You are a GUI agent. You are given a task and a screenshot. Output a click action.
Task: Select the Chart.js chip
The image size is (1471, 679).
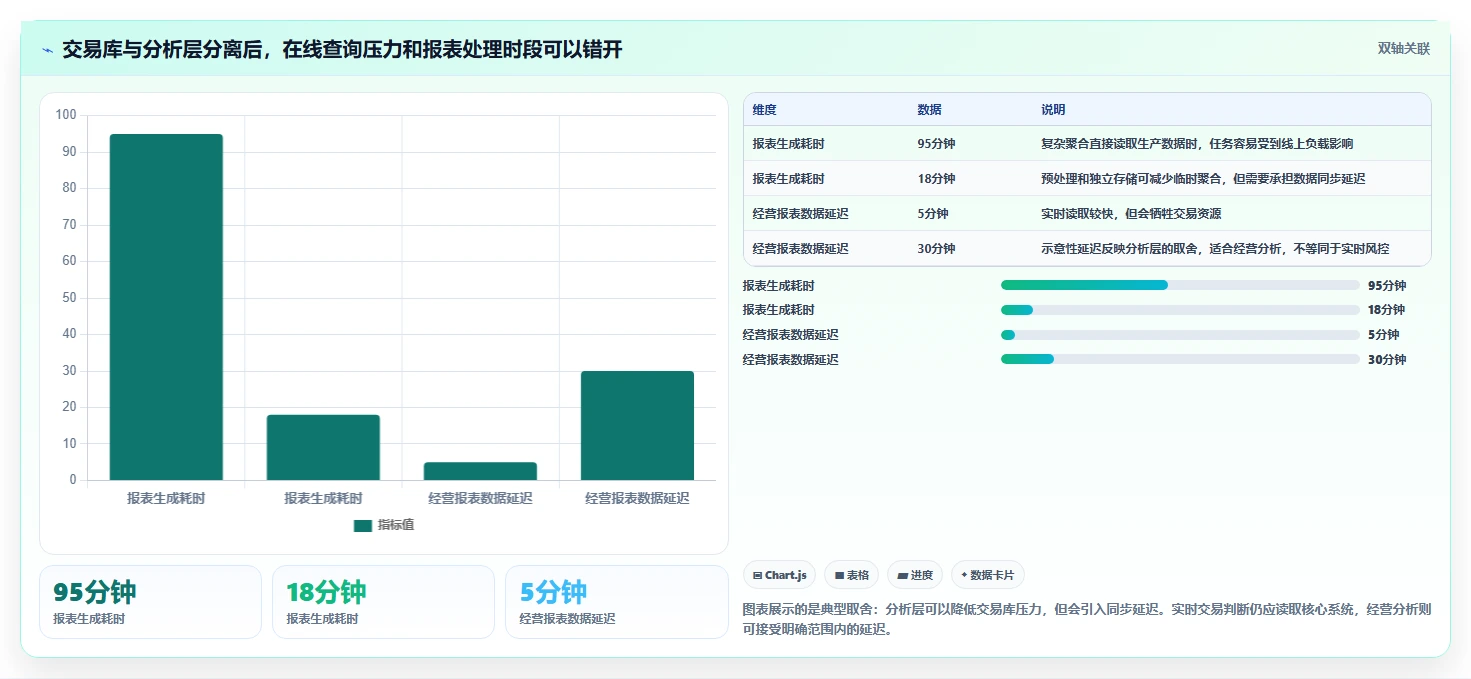pos(779,575)
